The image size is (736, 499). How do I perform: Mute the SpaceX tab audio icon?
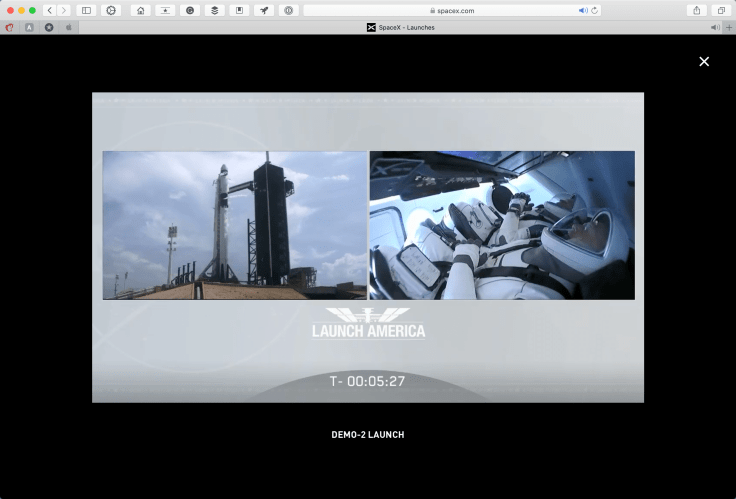(x=715, y=28)
